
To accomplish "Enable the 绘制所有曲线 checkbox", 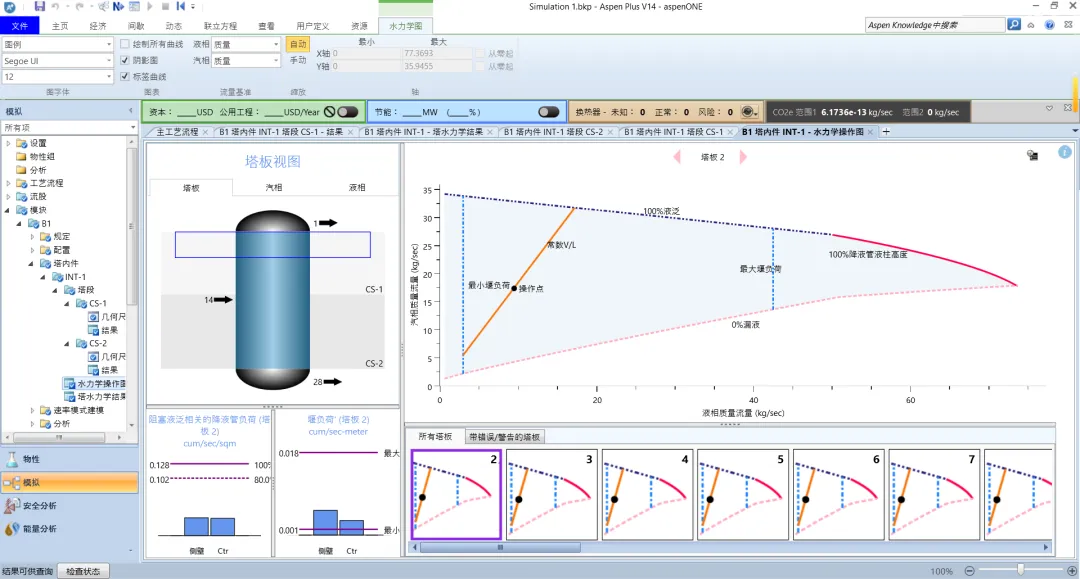I will pos(125,44).
